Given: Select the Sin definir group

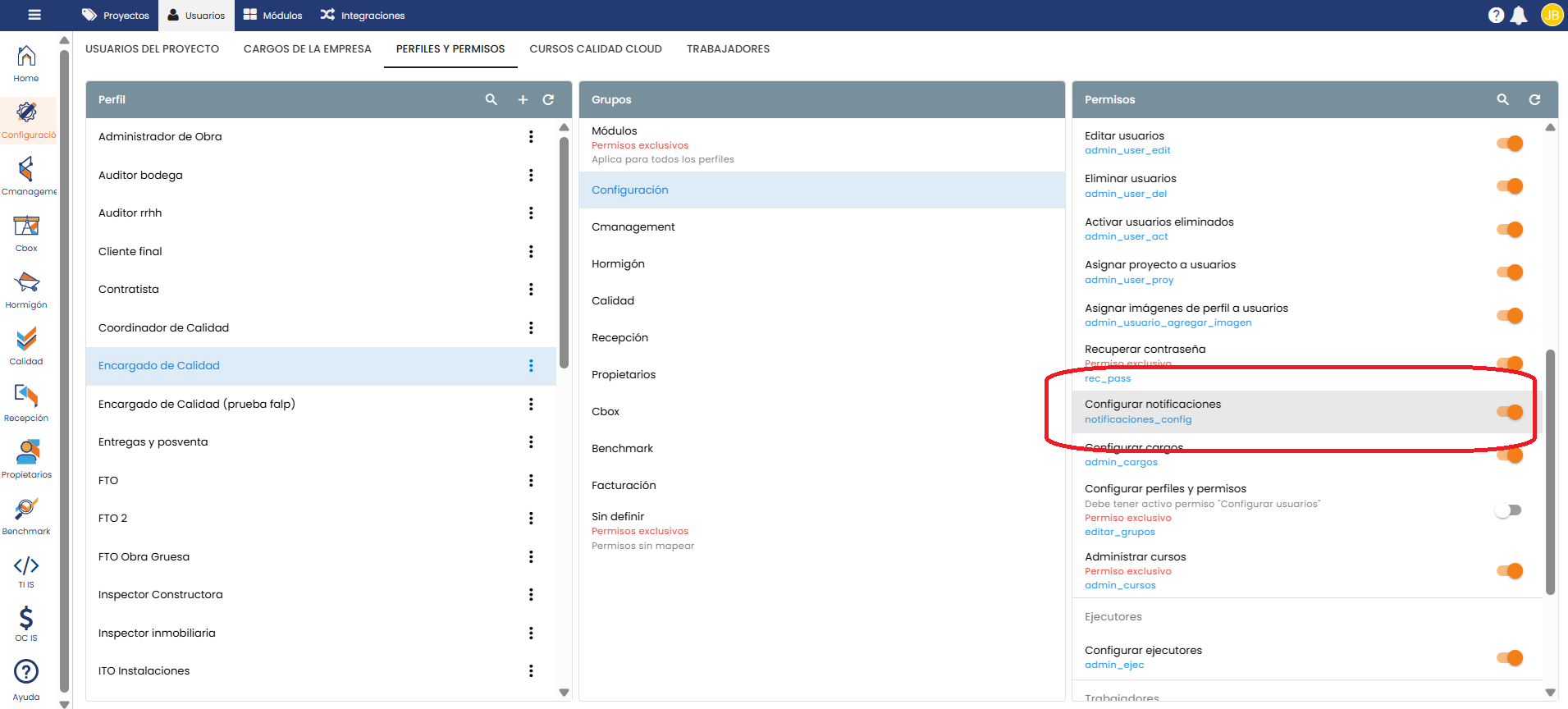Looking at the screenshot, I should tap(821, 531).
